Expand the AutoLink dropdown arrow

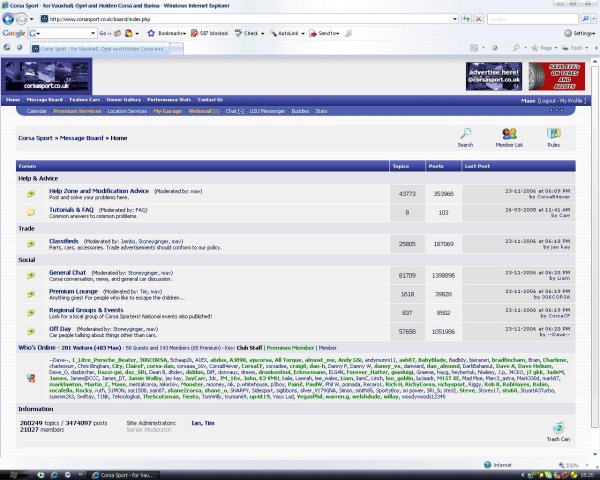coord(303,34)
